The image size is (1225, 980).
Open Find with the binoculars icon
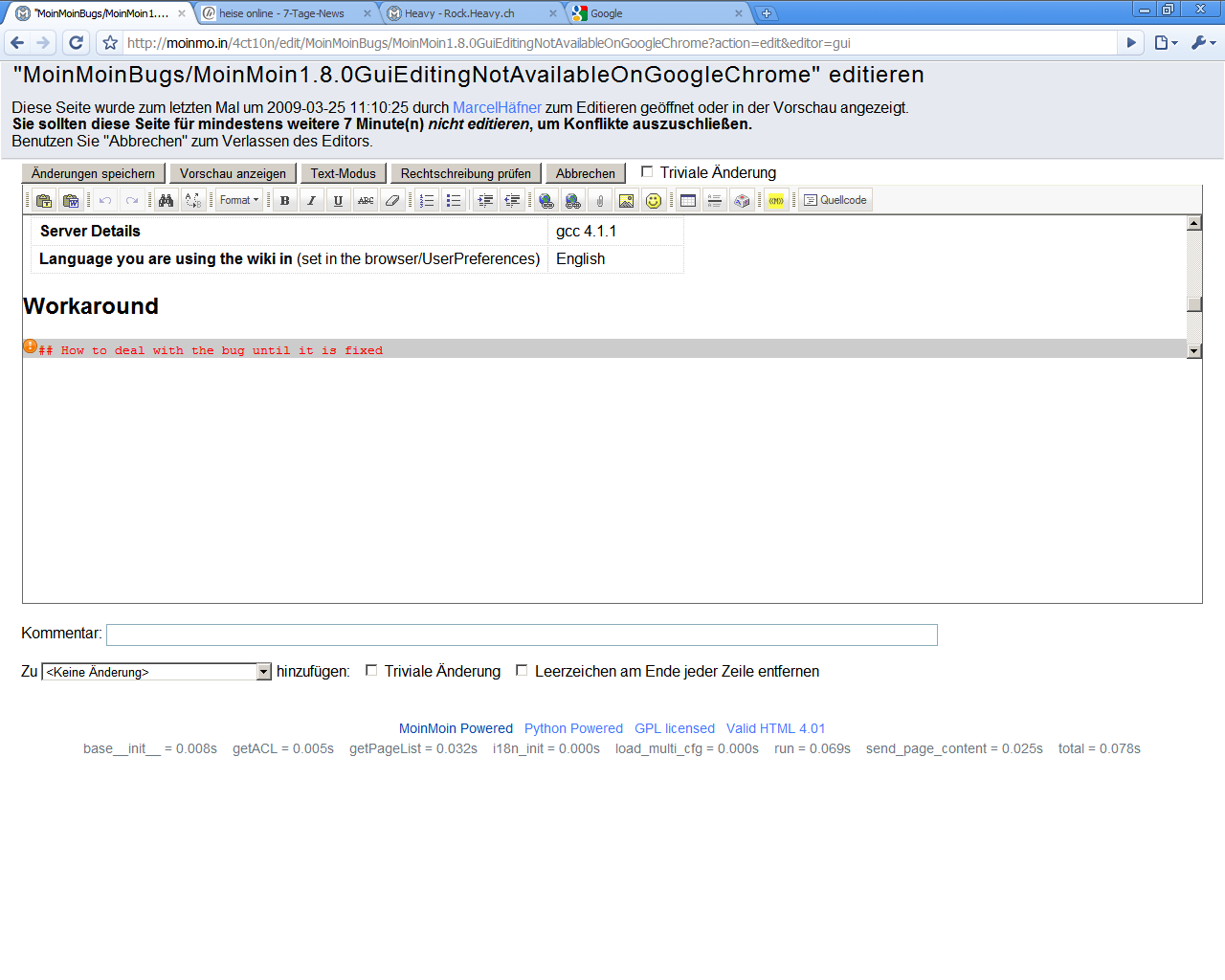click(x=167, y=200)
